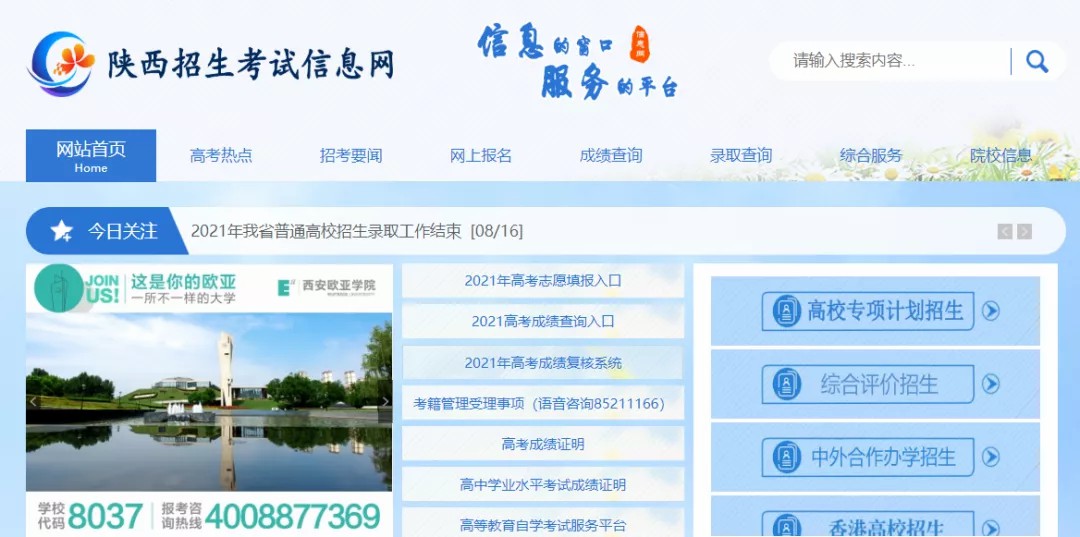The width and height of the screenshot is (1080, 537).
Task: Open the 2021高考成绩查询入口 link
Action: point(543,322)
